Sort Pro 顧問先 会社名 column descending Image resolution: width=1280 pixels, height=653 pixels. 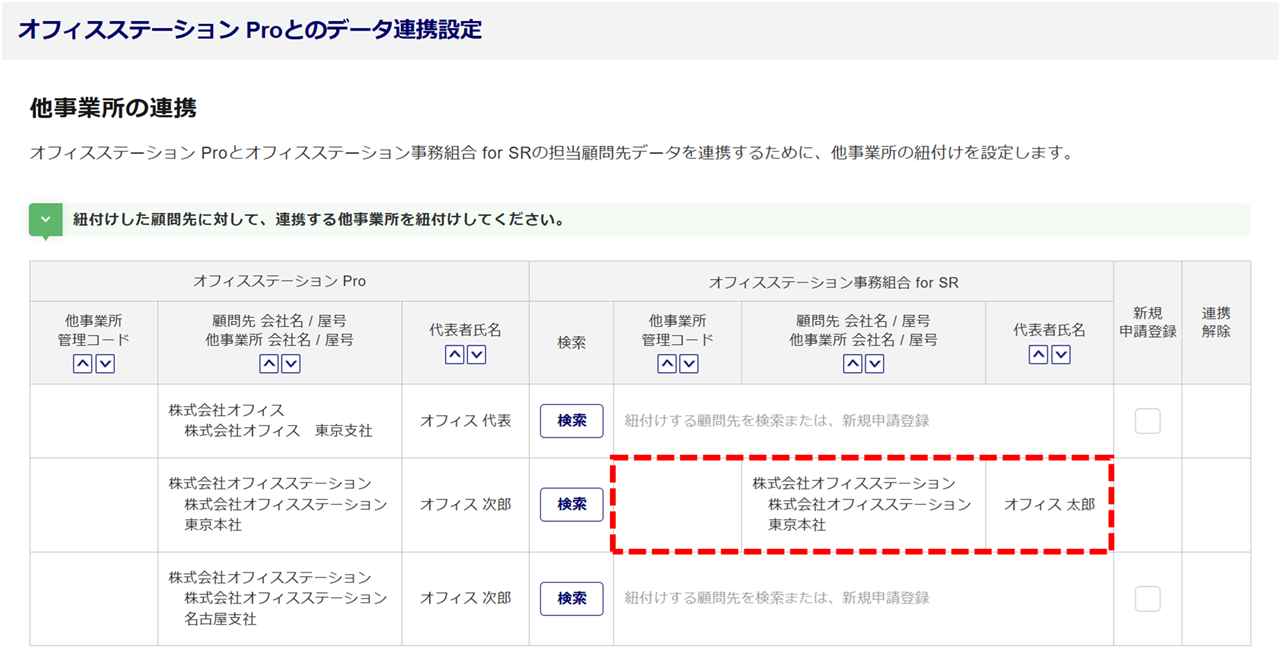pyautogui.click(x=291, y=364)
